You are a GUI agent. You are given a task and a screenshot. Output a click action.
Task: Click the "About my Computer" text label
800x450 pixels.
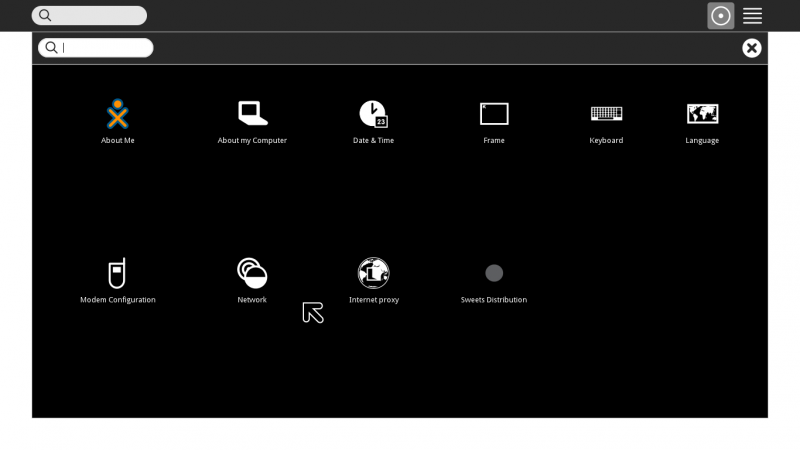coord(252,141)
